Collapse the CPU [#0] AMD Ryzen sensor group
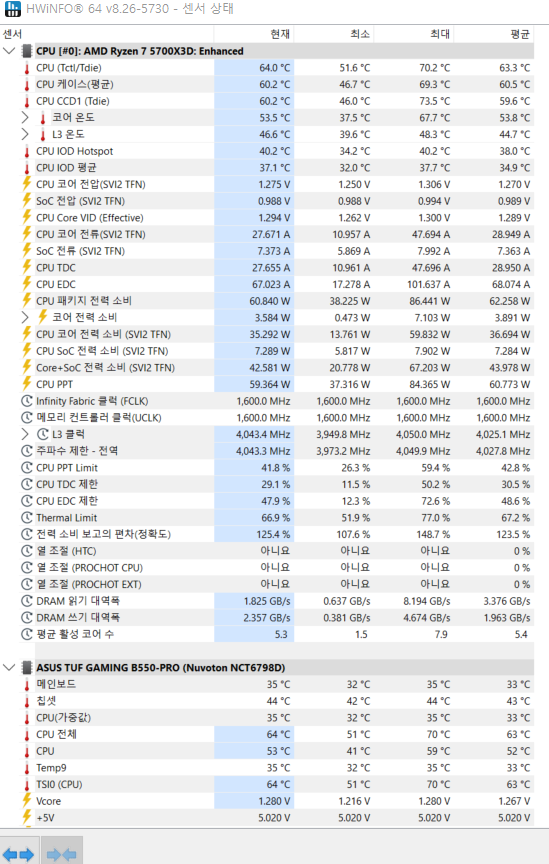 tap(9, 51)
